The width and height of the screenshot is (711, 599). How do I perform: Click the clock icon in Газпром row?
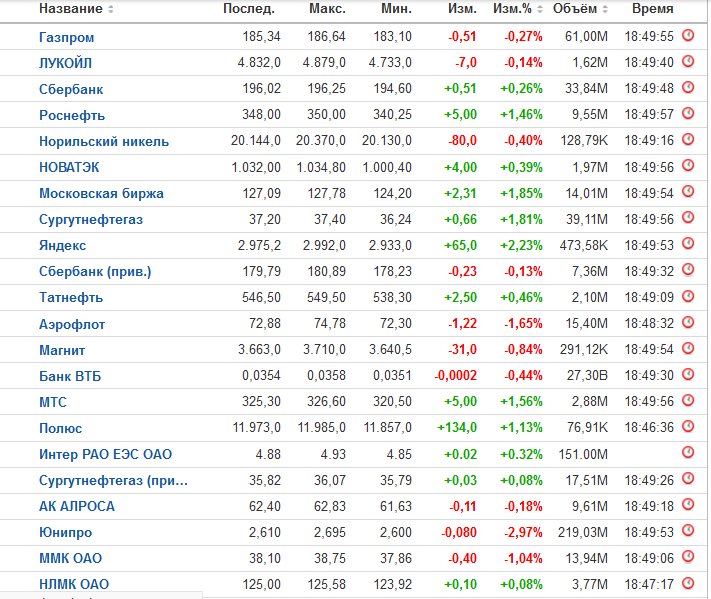[688, 35]
